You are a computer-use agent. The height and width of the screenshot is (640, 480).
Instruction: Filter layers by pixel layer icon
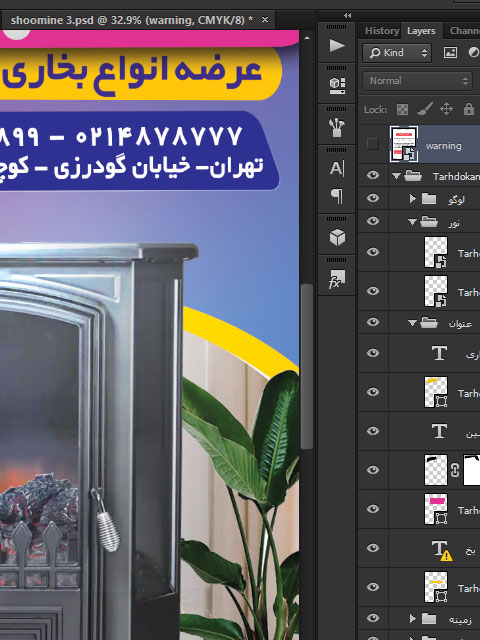450,53
